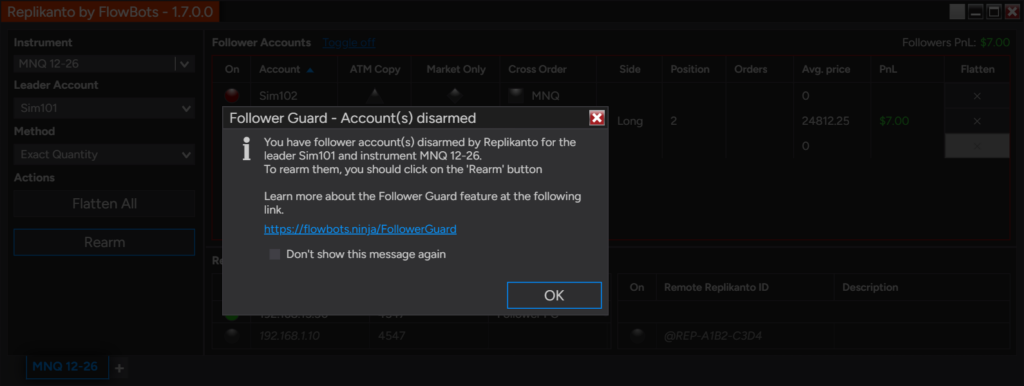Open the flowbots.ninja/FollowerGuard link
The image size is (1024, 386).
click(x=360, y=229)
